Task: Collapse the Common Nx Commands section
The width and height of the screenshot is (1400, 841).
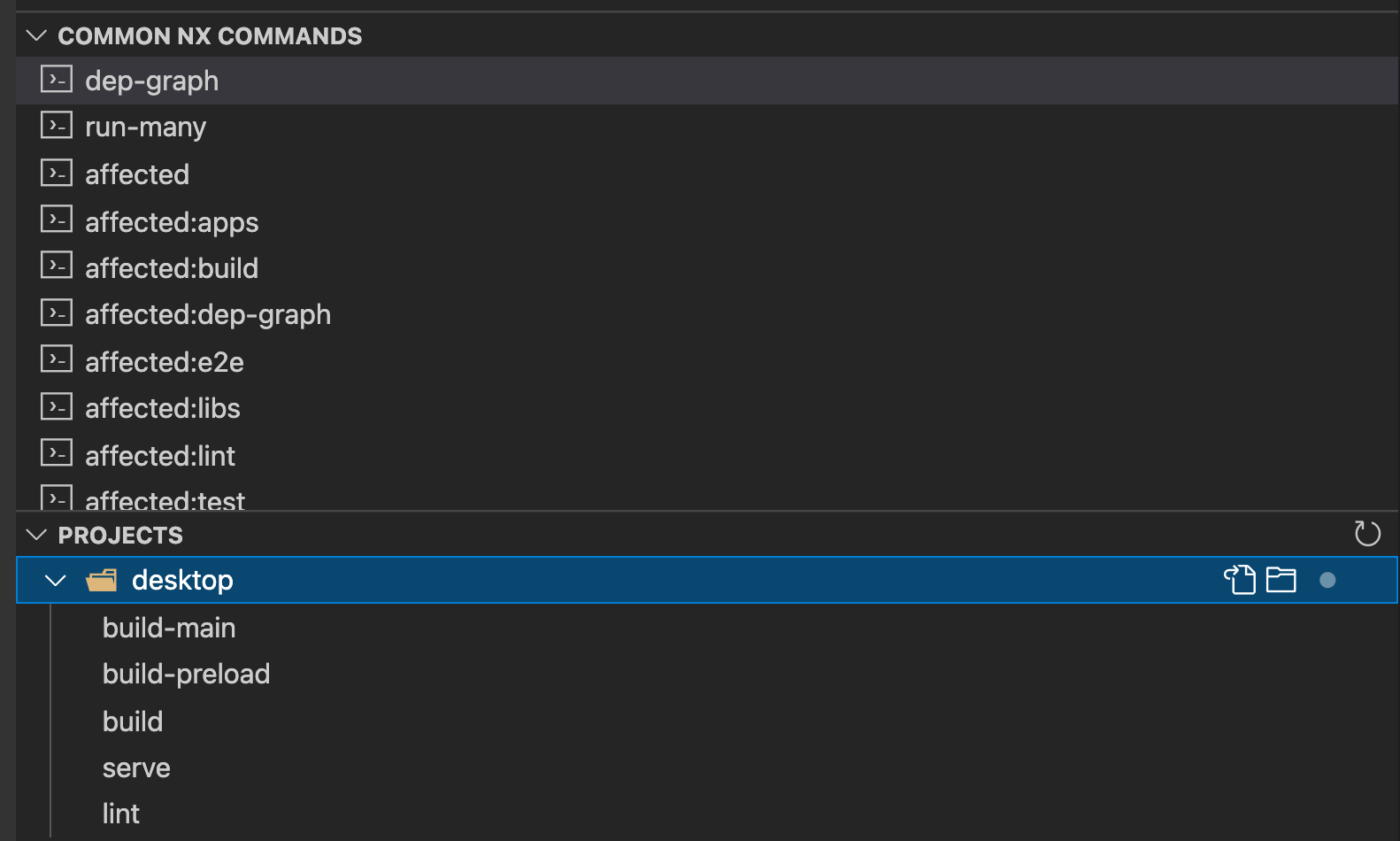Action: point(36,36)
